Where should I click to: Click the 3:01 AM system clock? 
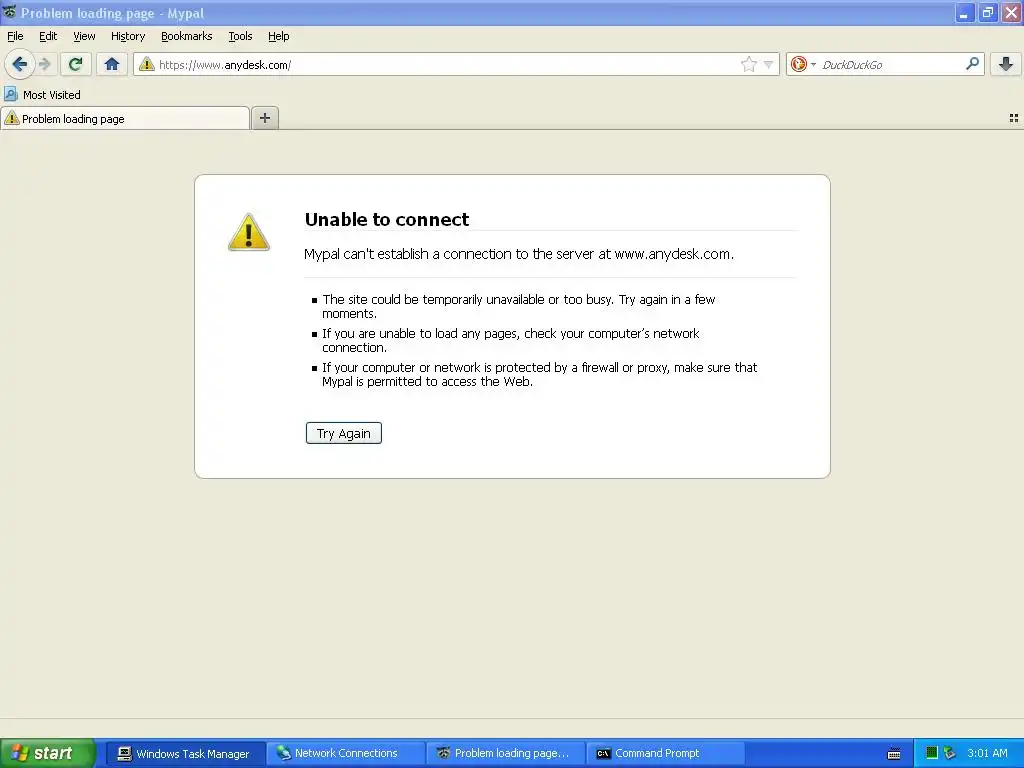point(987,753)
